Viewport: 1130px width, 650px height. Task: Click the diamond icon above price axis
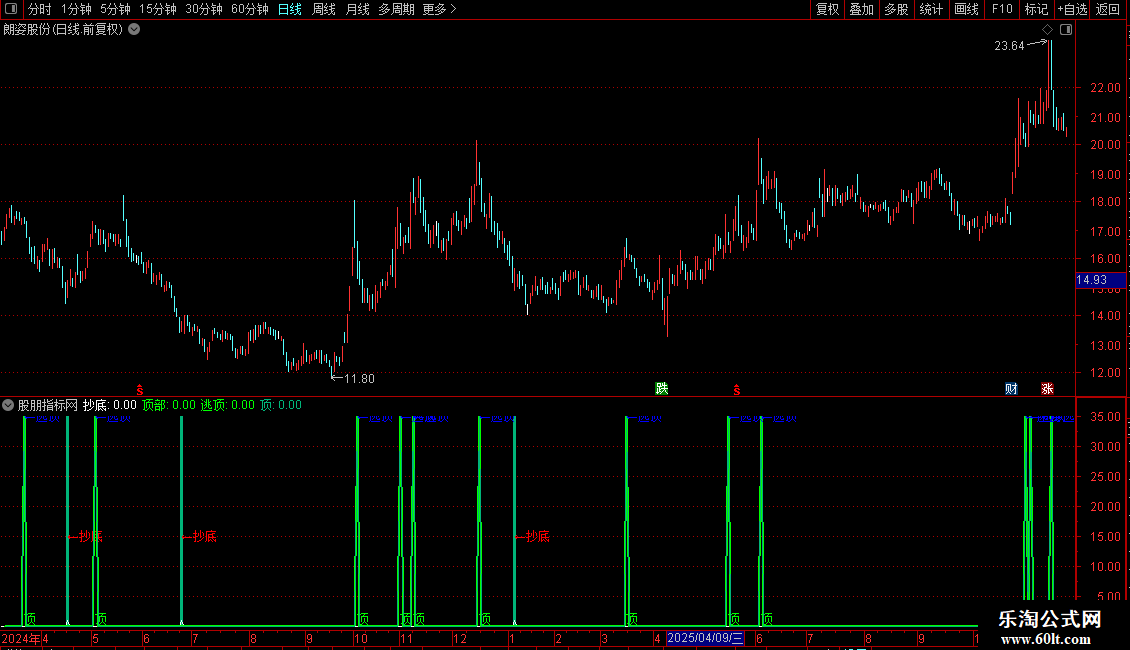[x=1047, y=30]
